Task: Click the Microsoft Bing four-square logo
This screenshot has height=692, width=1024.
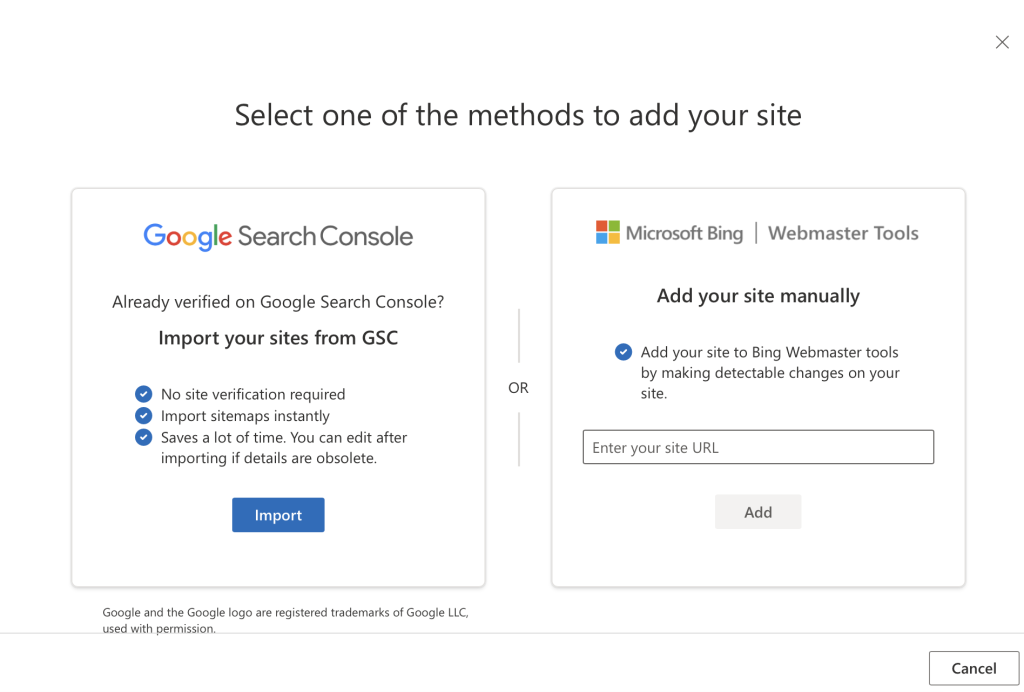Action: point(608,232)
